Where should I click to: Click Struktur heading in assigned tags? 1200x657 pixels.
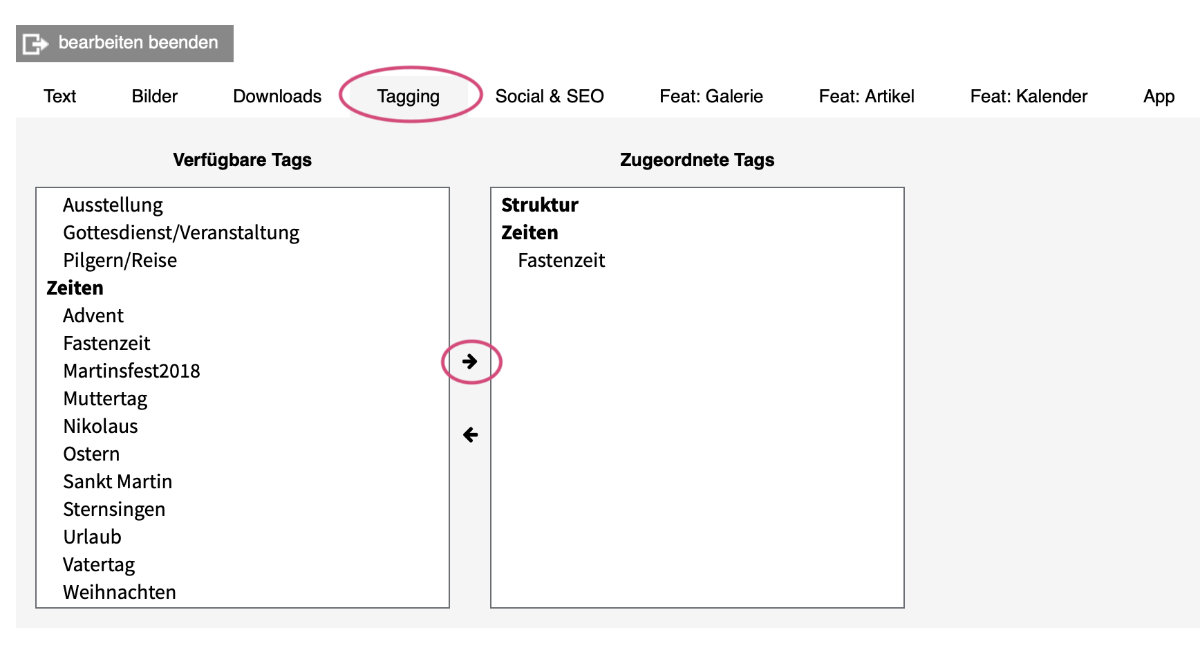point(540,205)
